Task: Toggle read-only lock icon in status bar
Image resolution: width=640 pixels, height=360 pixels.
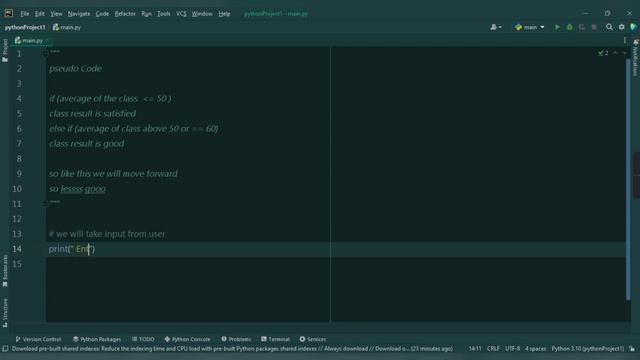Action: (x=632, y=349)
